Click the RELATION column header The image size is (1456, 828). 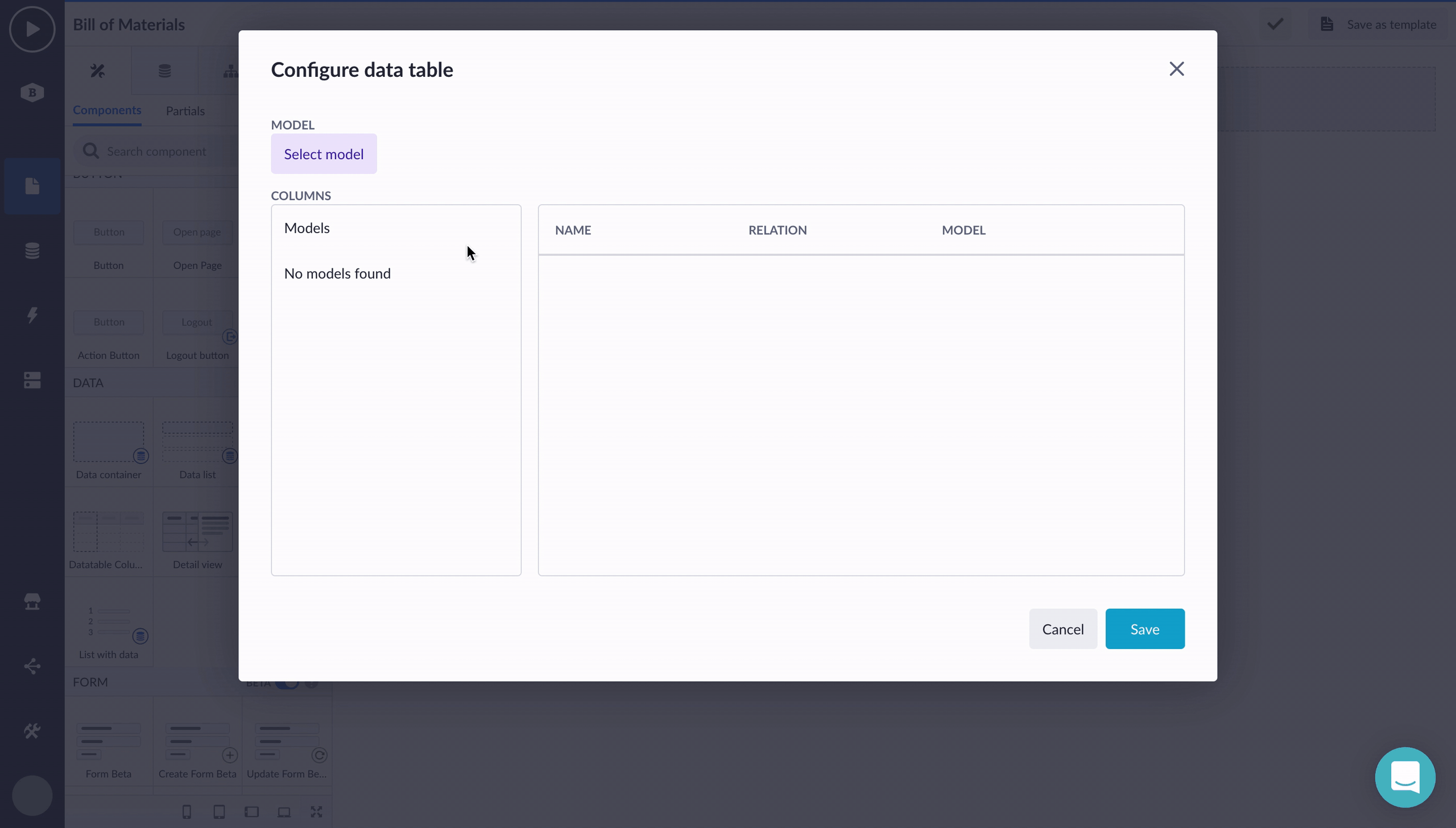pos(777,230)
